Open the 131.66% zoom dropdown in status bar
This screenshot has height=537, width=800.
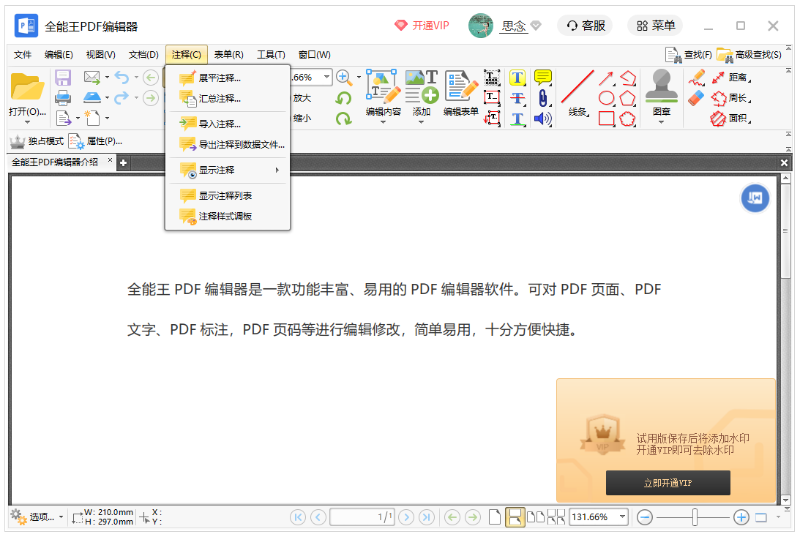pyautogui.click(x=622, y=517)
